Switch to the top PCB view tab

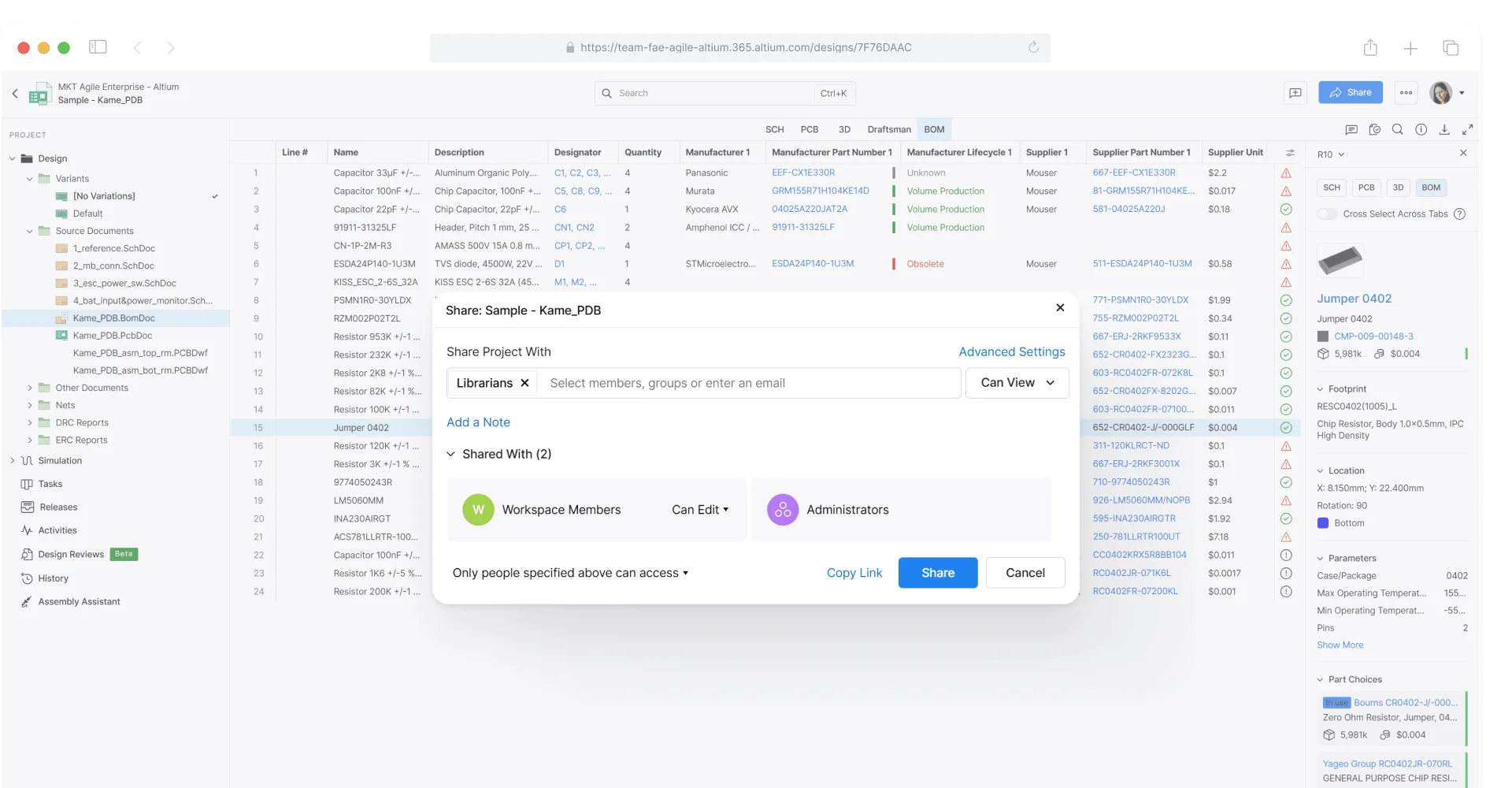click(810, 129)
